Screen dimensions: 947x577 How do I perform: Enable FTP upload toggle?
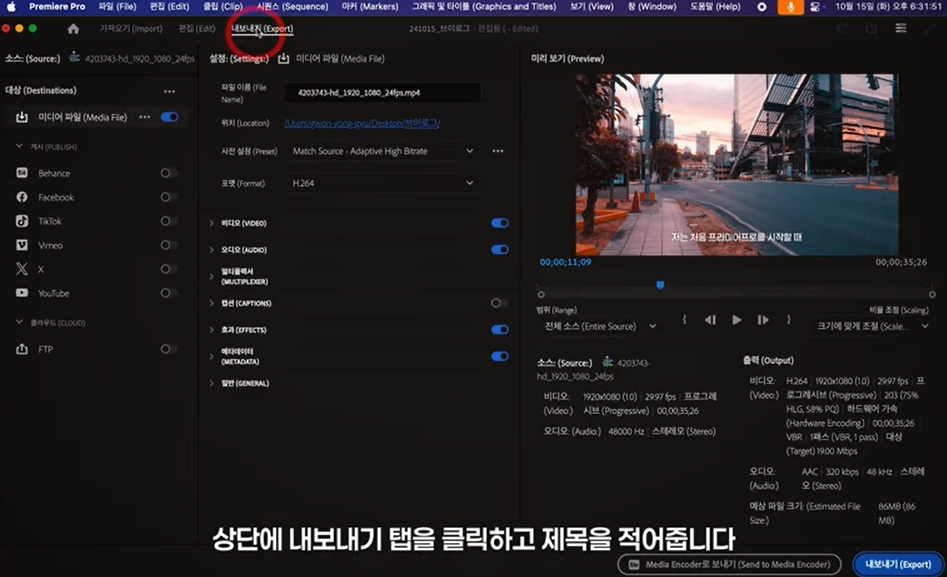click(x=169, y=349)
